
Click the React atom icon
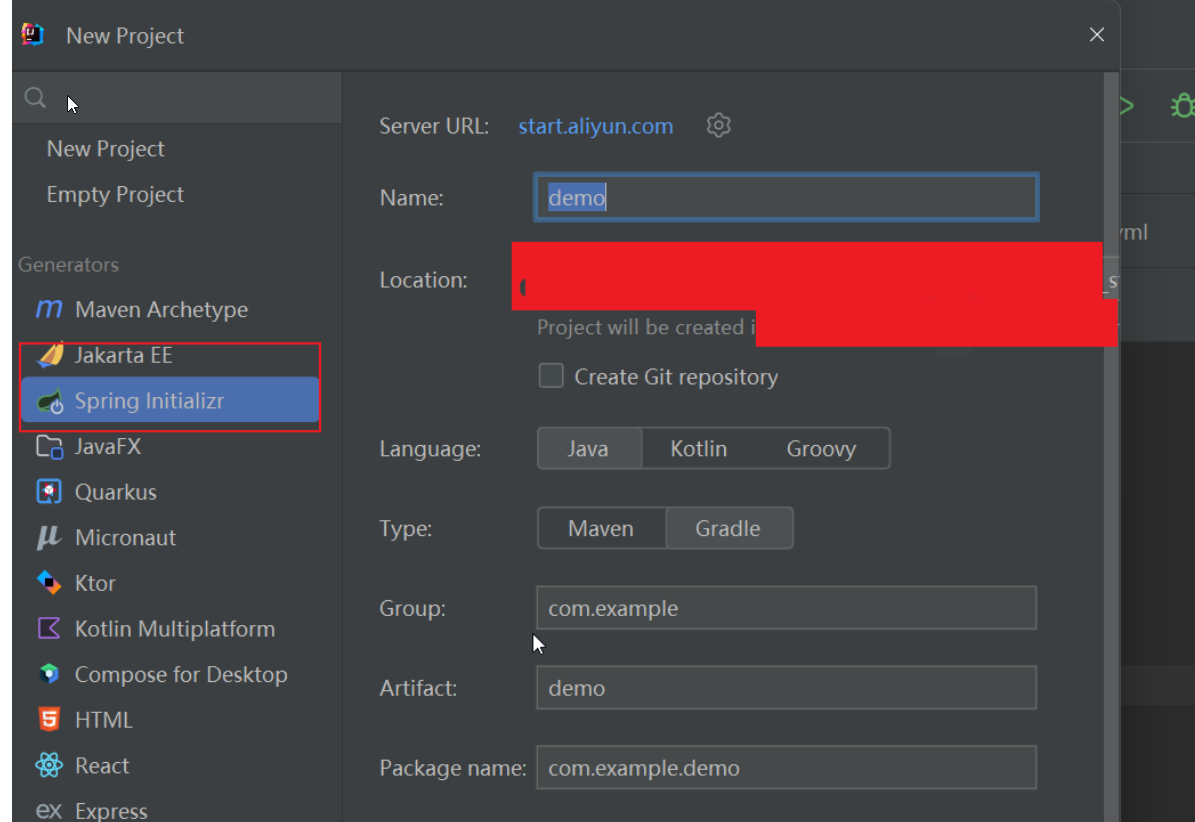49,765
